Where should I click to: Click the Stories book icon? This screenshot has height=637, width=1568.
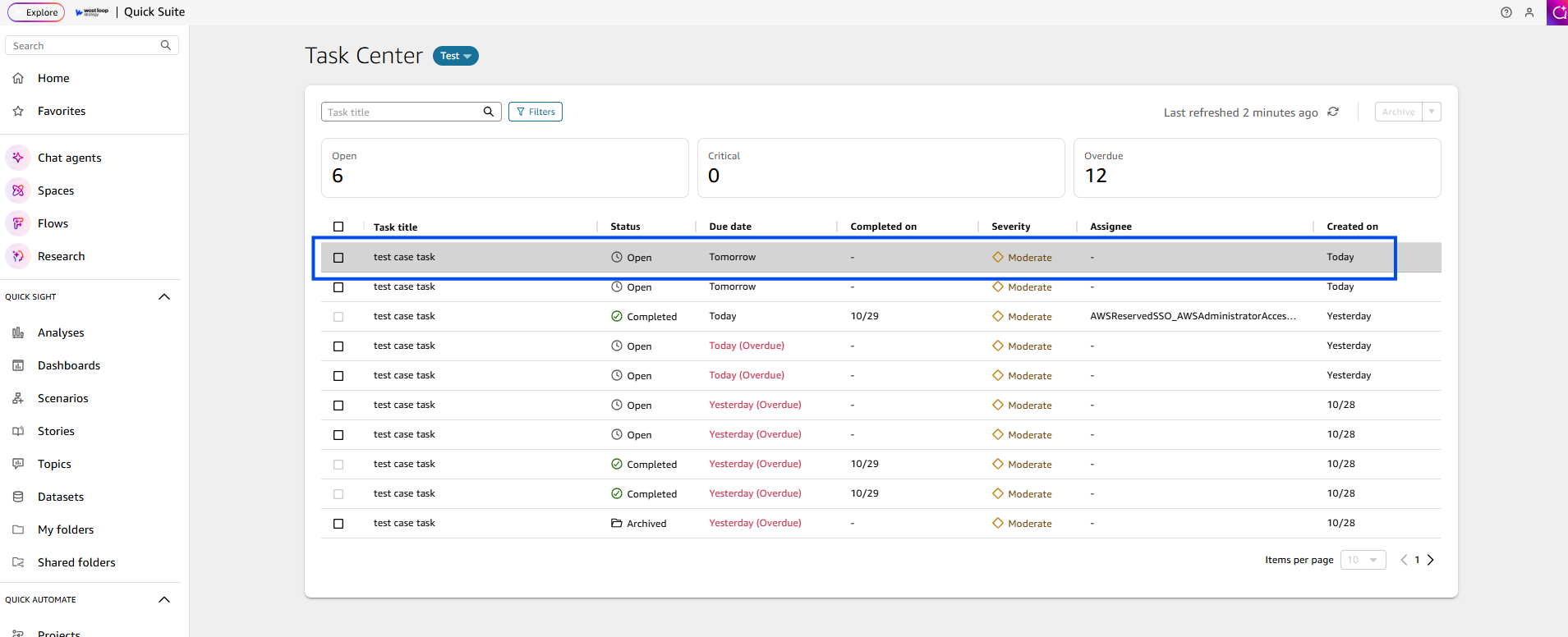18,431
